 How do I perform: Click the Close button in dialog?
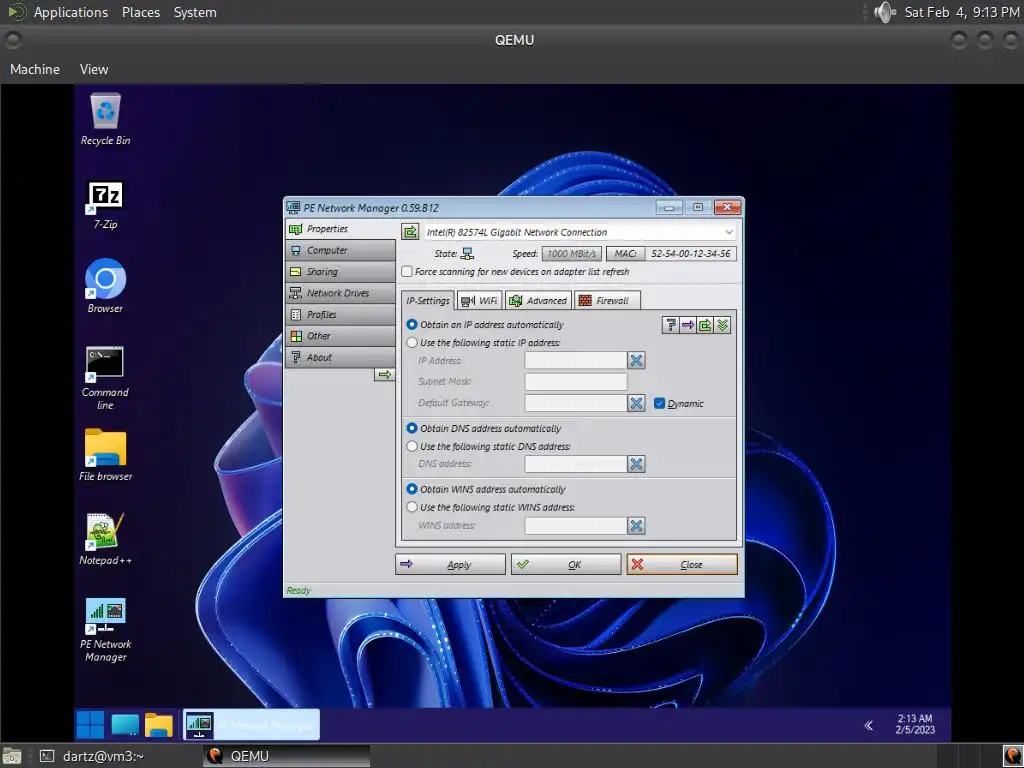click(682, 564)
